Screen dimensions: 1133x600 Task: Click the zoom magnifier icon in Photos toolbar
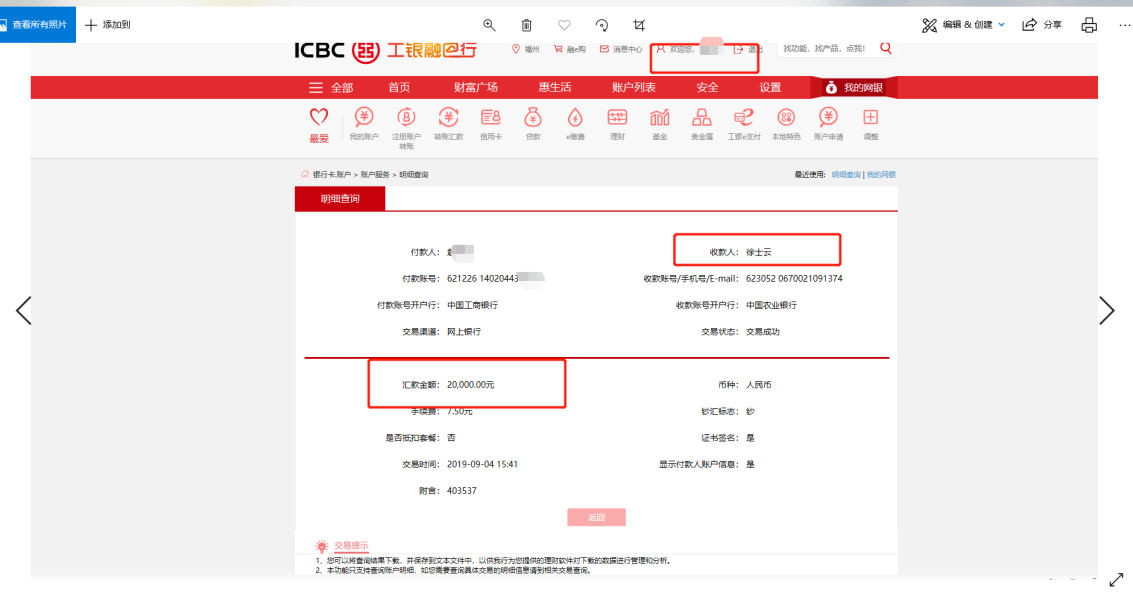click(489, 25)
